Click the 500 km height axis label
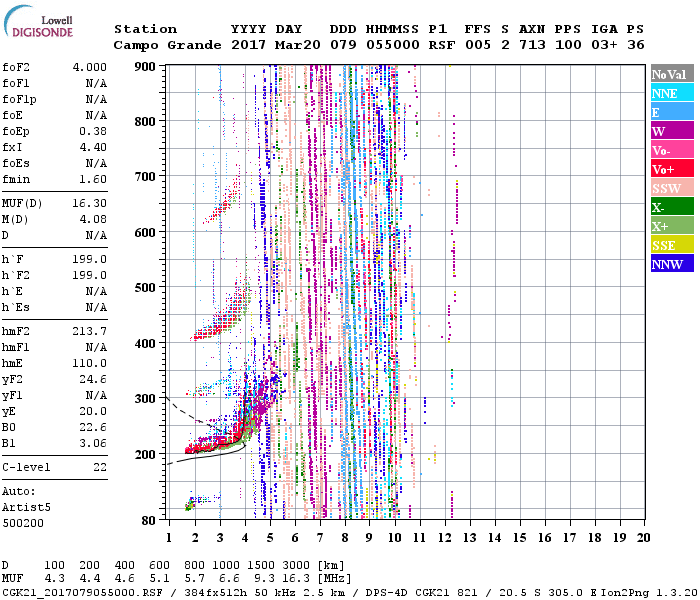Image resolution: width=700 pixels, height=600 pixels. pyautogui.click(x=145, y=287)
